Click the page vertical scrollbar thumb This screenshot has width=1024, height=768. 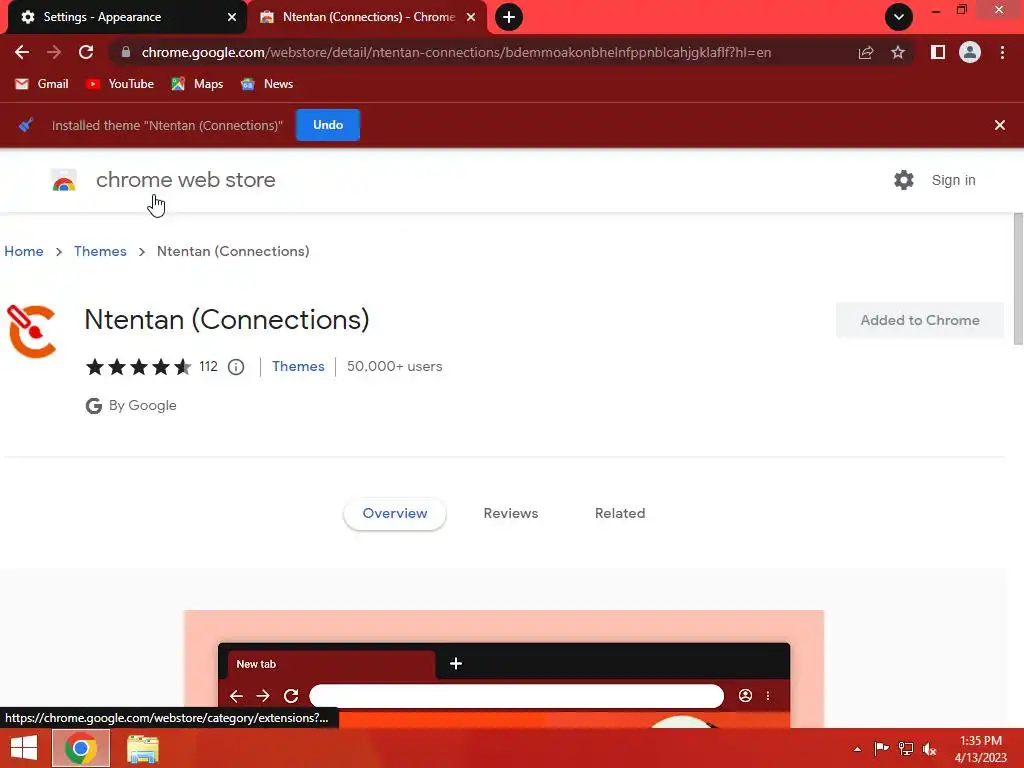click(x=1017, y=279)
